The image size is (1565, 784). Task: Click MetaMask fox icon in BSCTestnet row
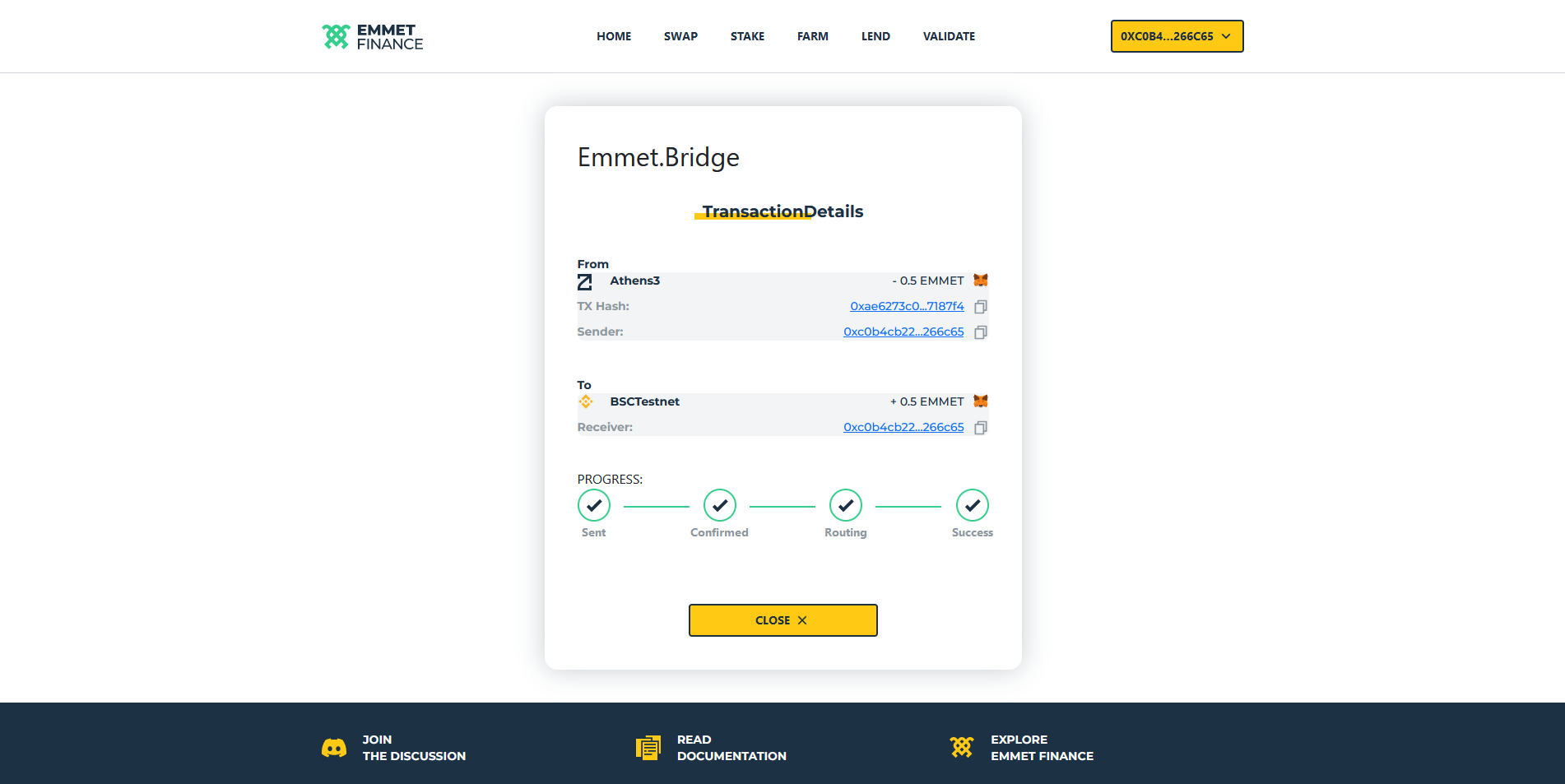click(x=980, y=401)
